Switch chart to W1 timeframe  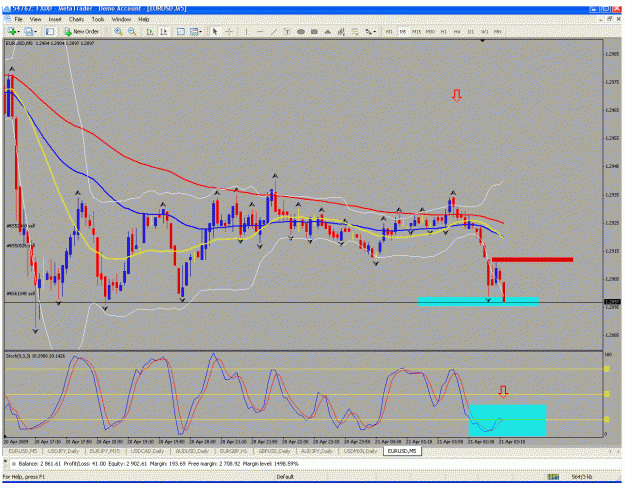[x=484, y=31]
